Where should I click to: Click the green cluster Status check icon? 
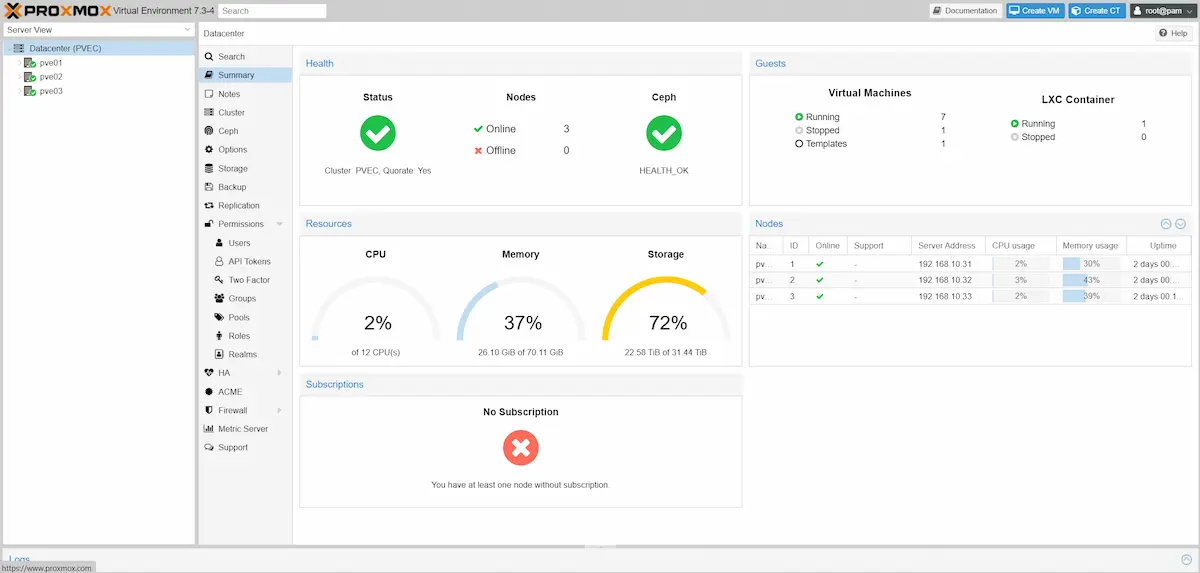click(378, 133)
